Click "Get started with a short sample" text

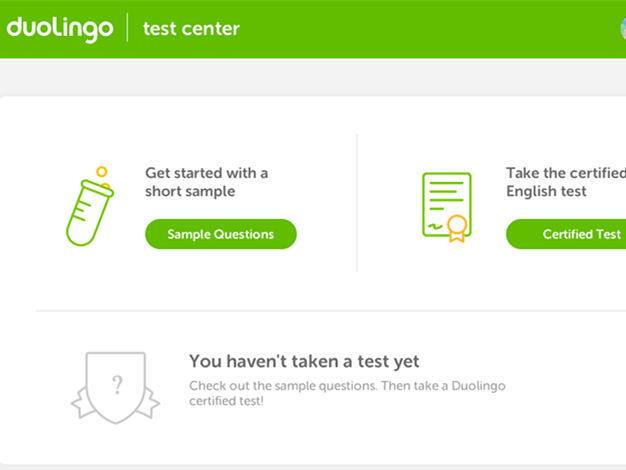point(206,182)
